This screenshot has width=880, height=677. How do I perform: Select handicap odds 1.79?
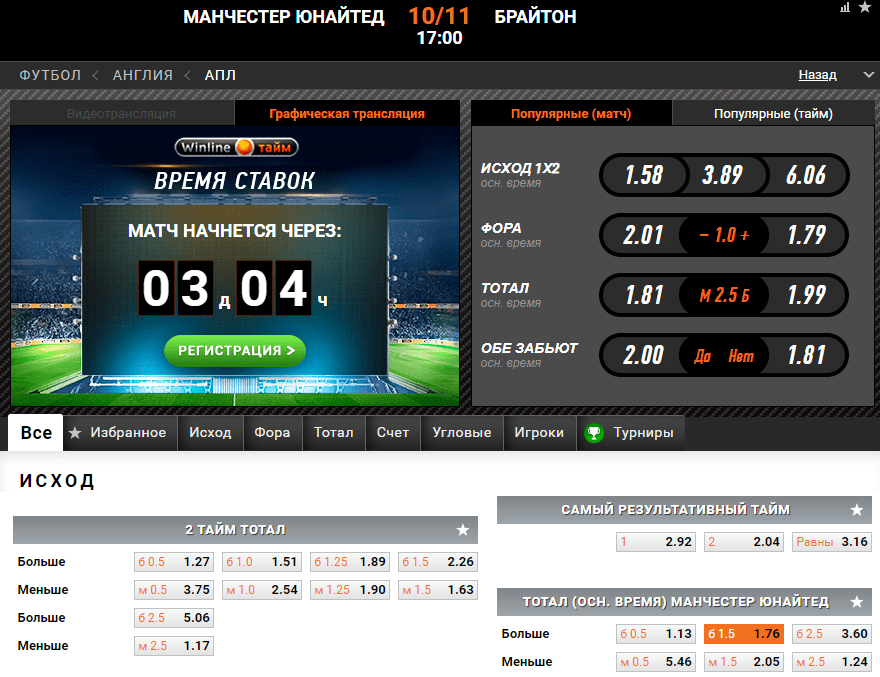pyautogui.click(x=806, y=235)
